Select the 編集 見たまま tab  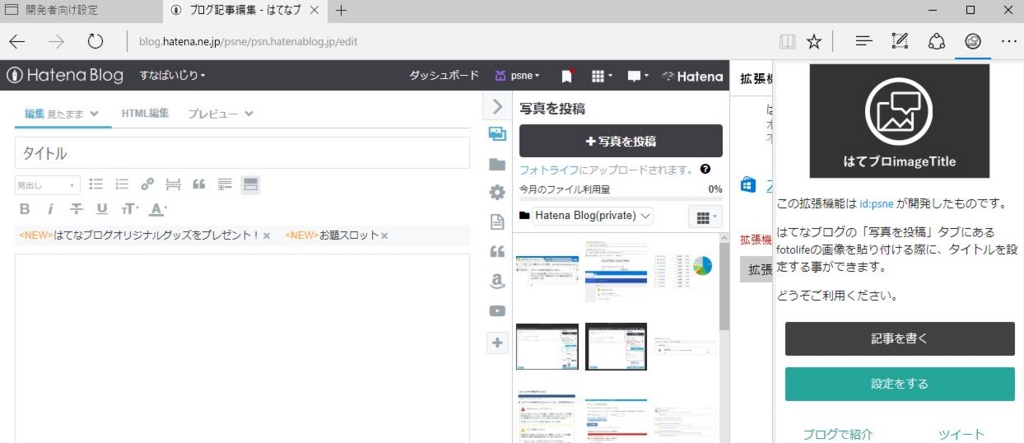(x=62, y=114)
